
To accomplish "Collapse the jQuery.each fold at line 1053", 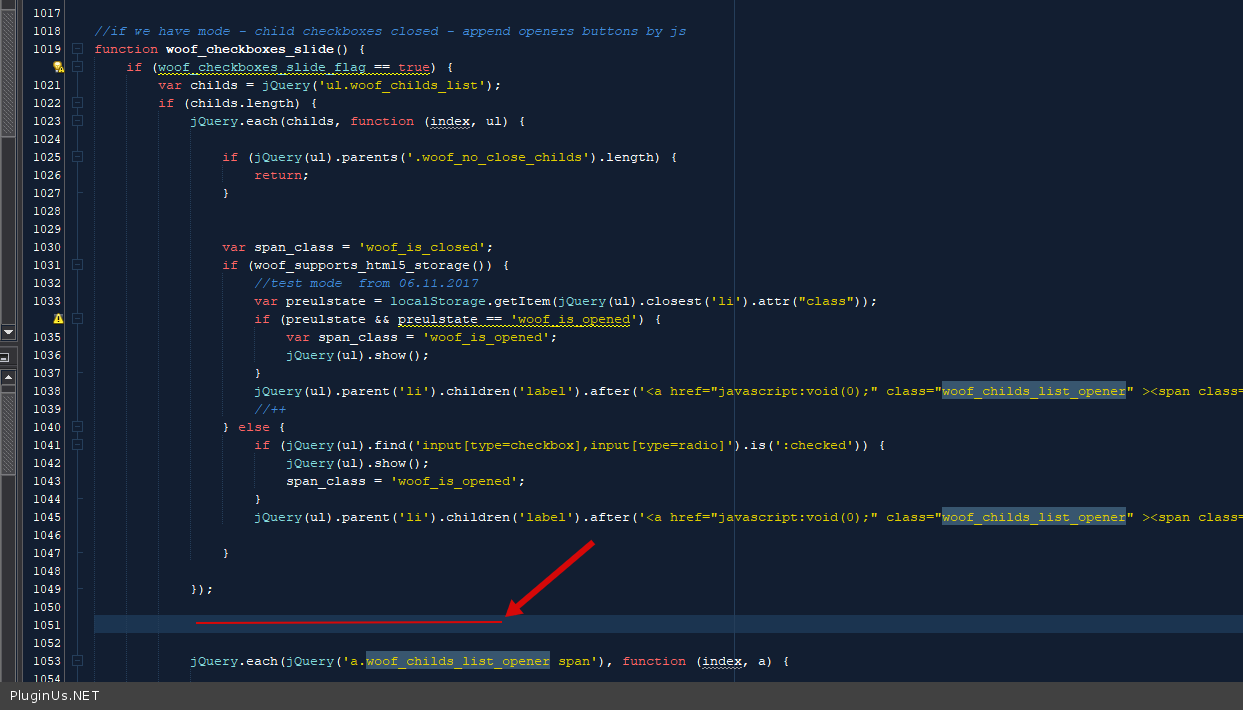I will (x=77, y=661).
